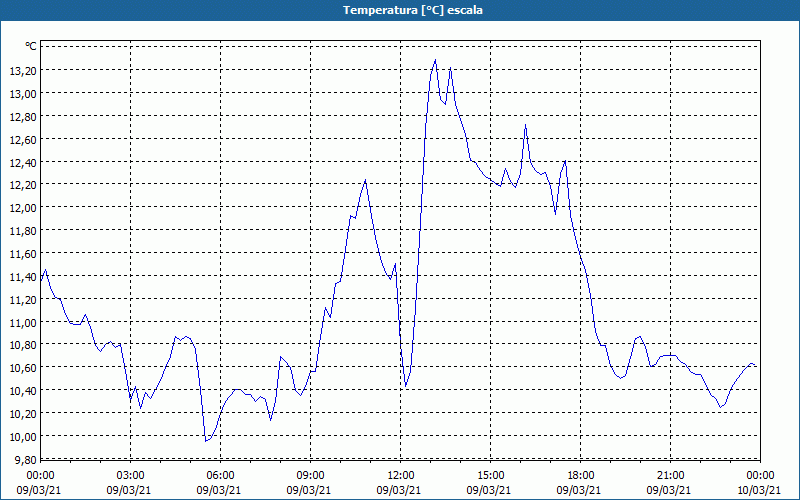Click the 9,80 y-axis label
Screen dimensions: 800x500
click(x=26, y=460)
